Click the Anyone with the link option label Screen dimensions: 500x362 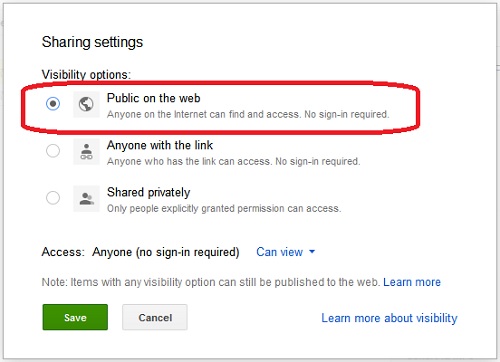tap(160, 145)
